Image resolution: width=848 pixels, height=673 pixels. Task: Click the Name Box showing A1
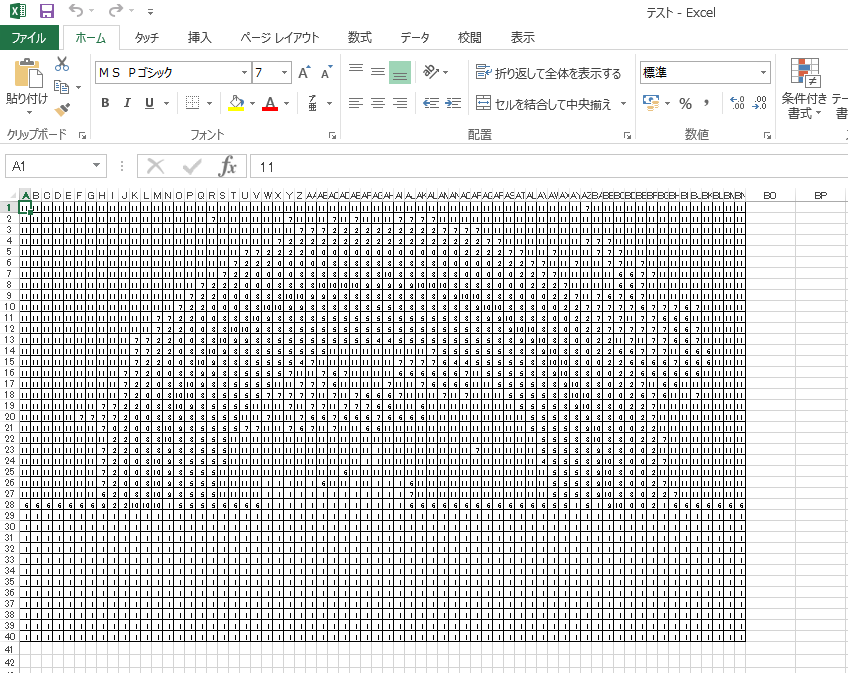coord(45,166)
